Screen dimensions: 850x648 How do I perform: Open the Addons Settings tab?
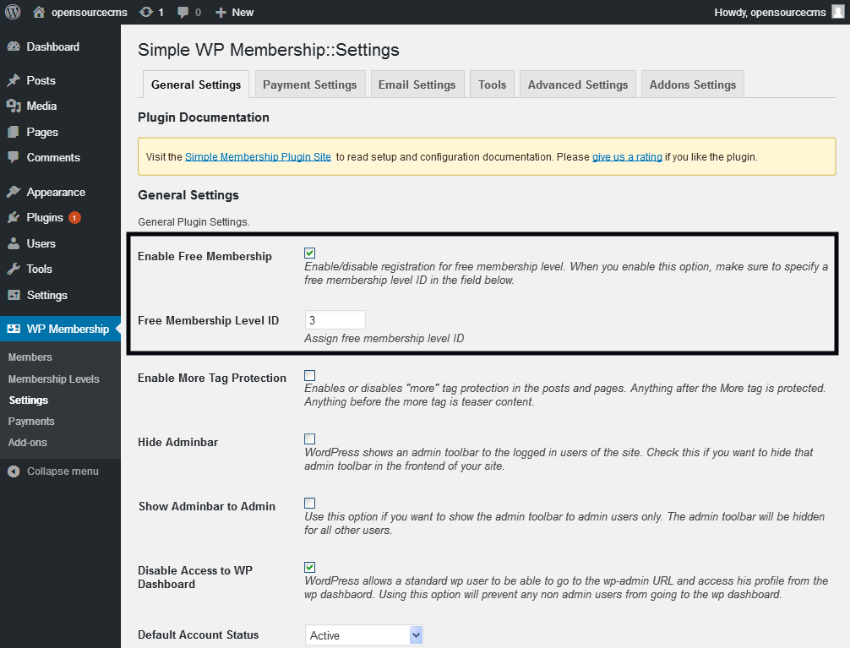point(692,85)
